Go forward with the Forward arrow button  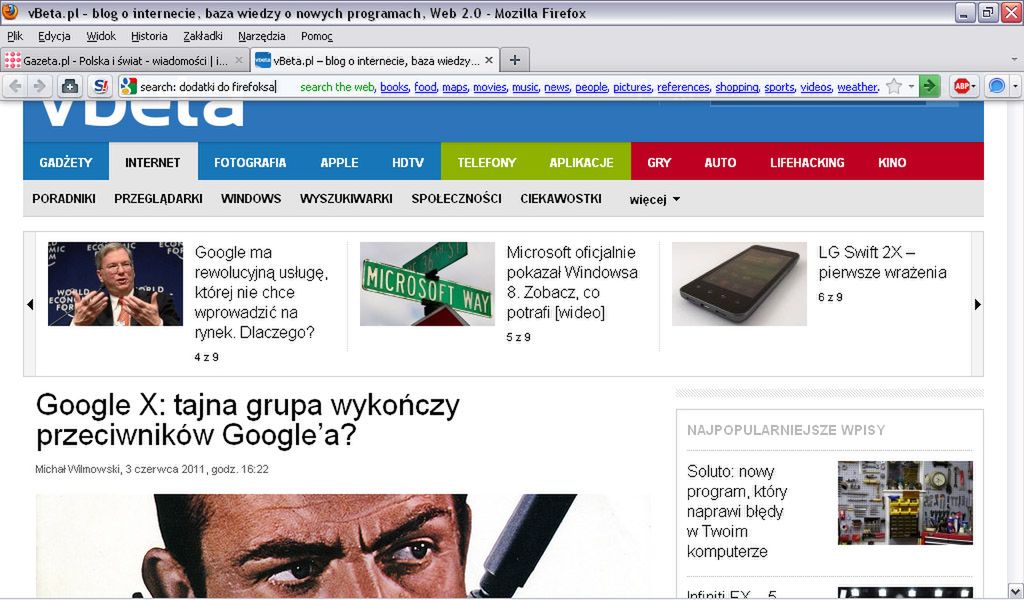[x=39, y=86]
